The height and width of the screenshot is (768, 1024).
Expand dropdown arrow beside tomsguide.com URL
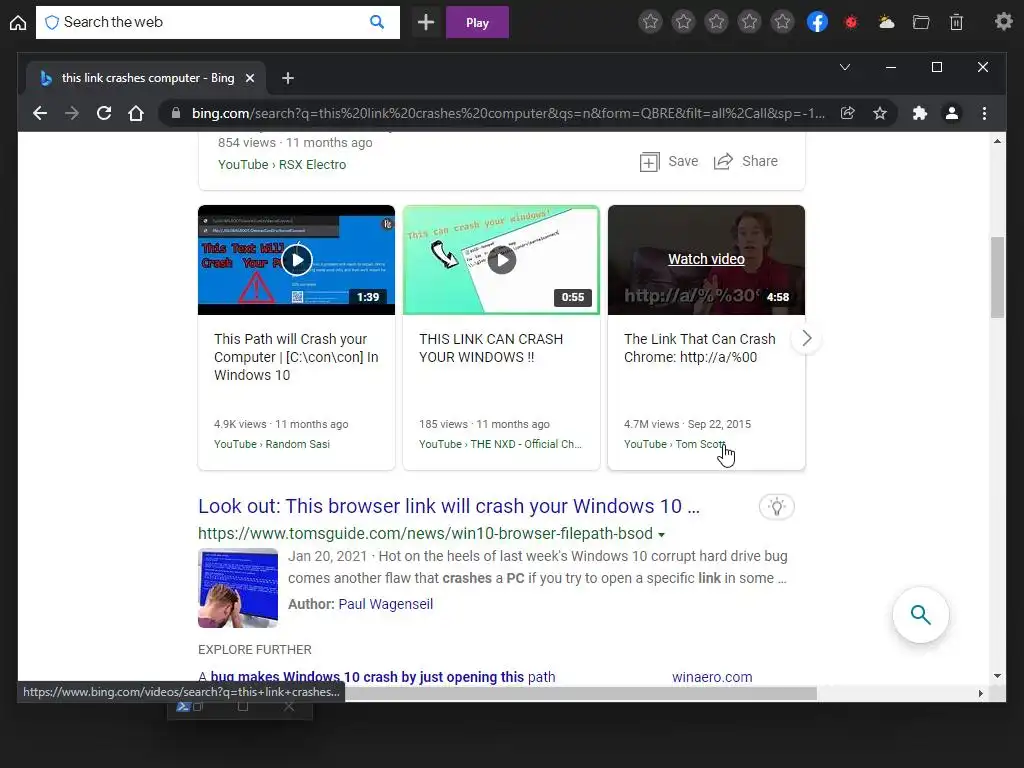pos(662,535)
